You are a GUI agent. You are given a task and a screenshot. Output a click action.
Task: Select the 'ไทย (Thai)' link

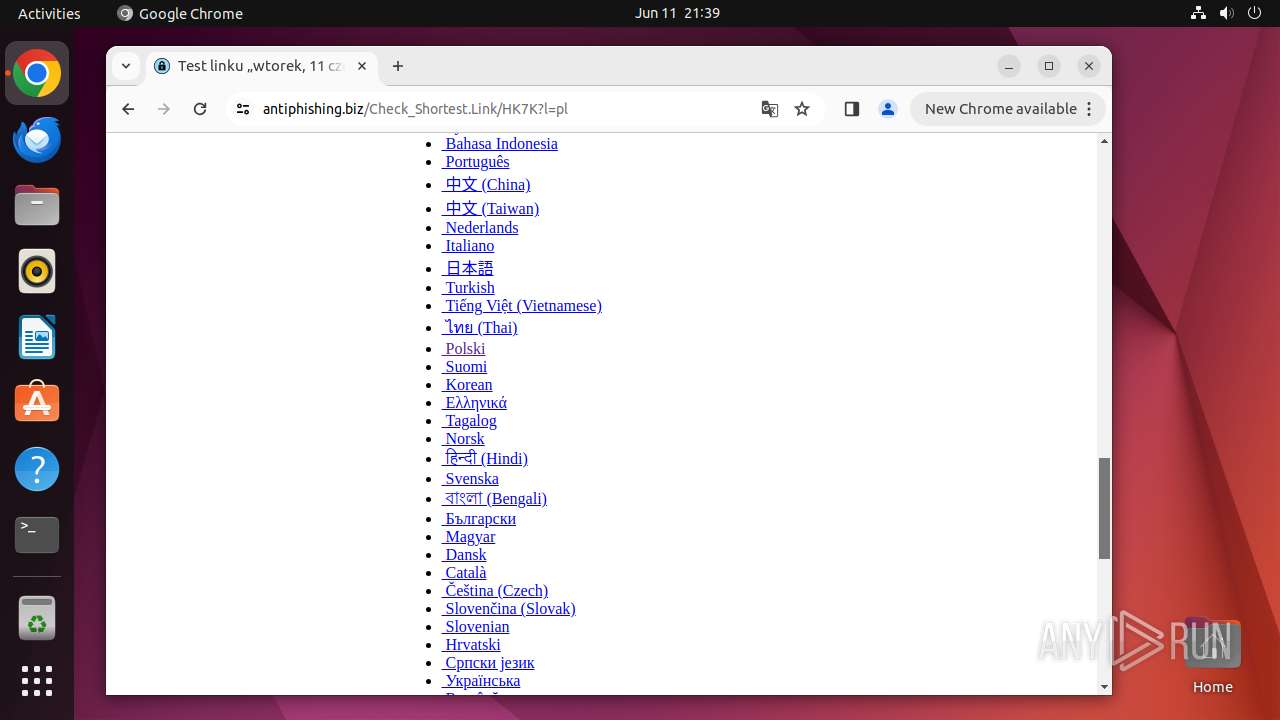480,328
